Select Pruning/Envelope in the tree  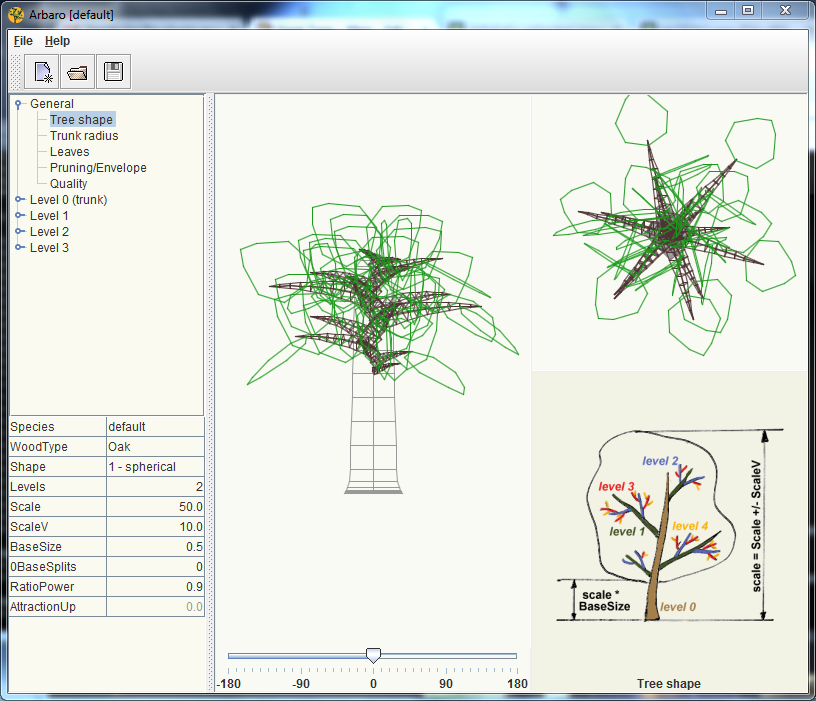tap(98, 168)
